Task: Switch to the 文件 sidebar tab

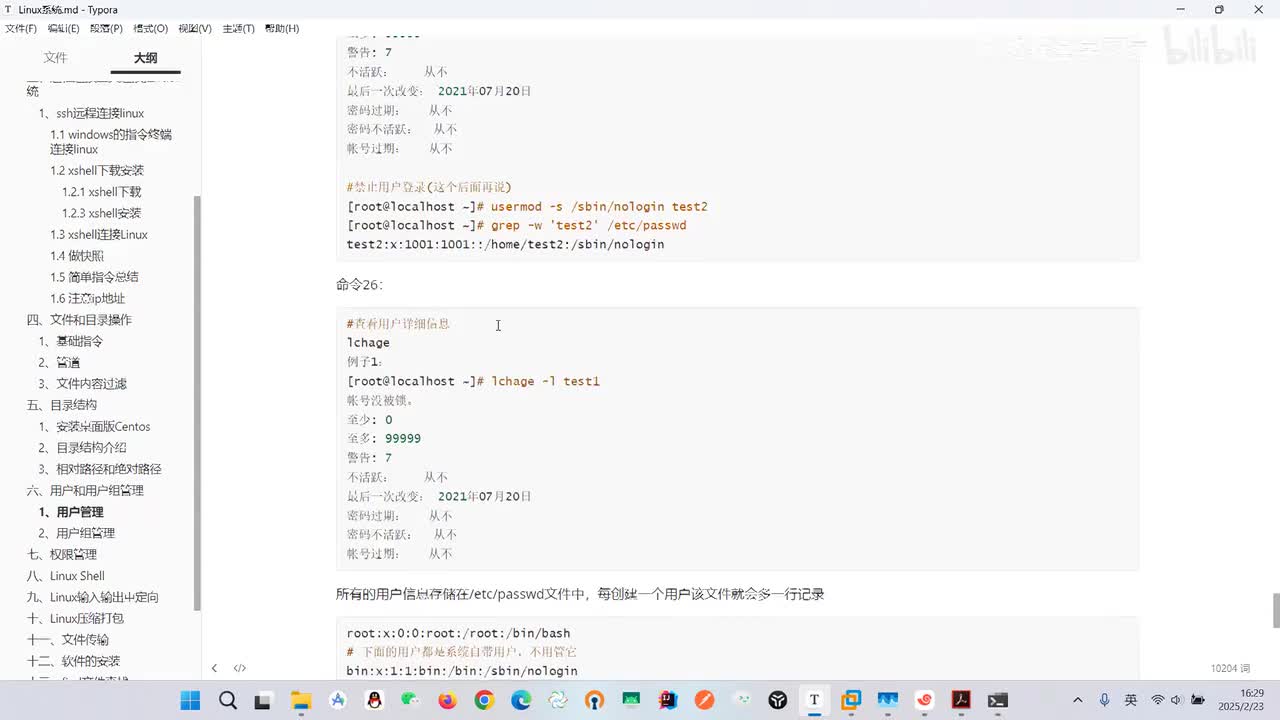Action: [55, 58]
